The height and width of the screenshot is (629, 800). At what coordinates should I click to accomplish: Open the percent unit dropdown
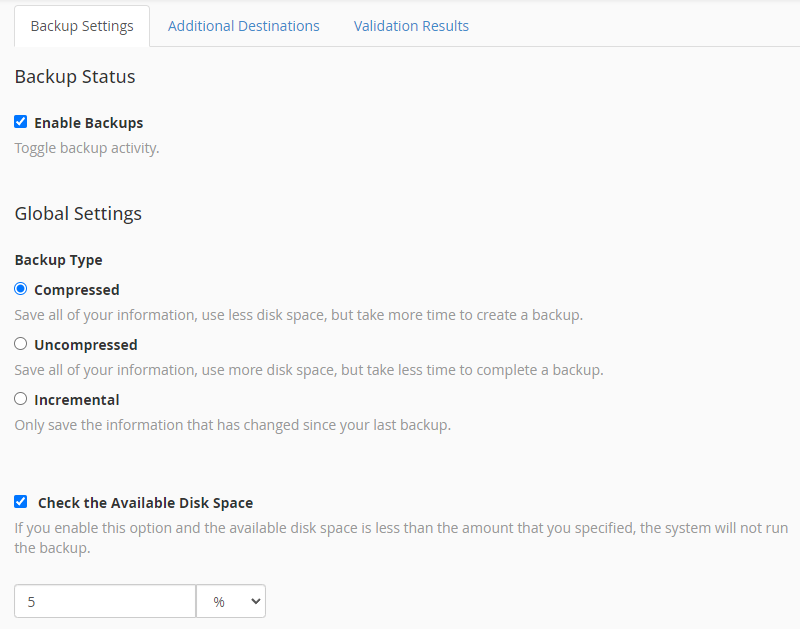click(231, 601)
